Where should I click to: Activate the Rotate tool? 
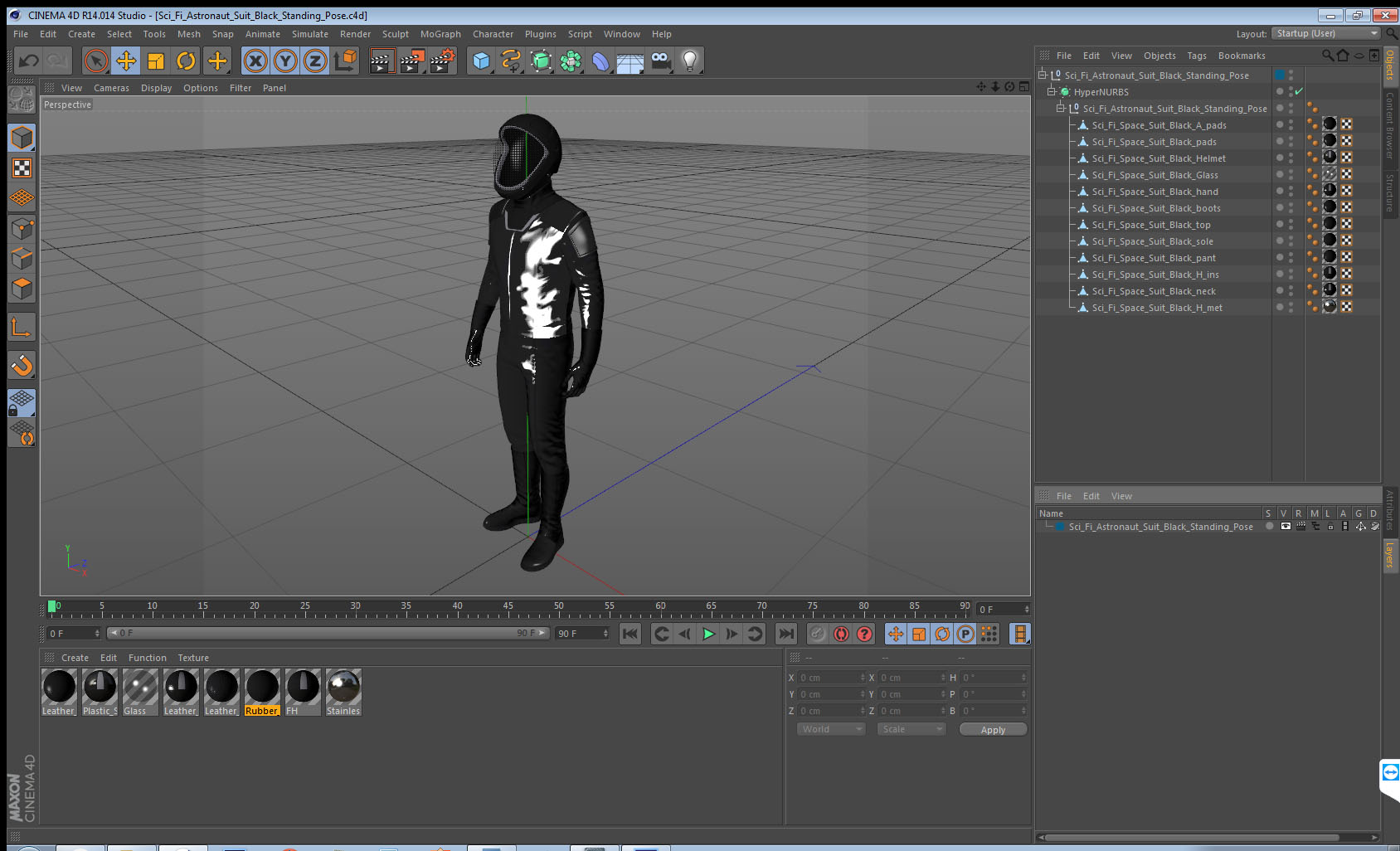(186, 61)
